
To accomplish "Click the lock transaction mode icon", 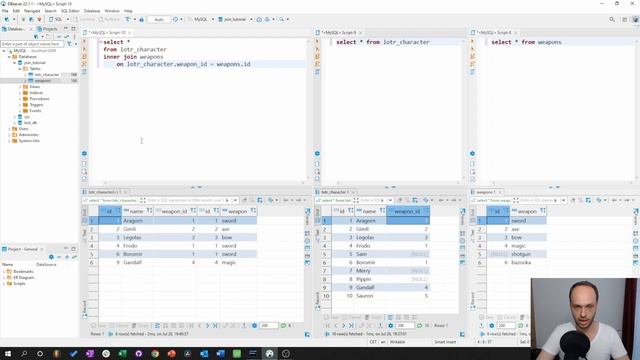I will [142, 19].
